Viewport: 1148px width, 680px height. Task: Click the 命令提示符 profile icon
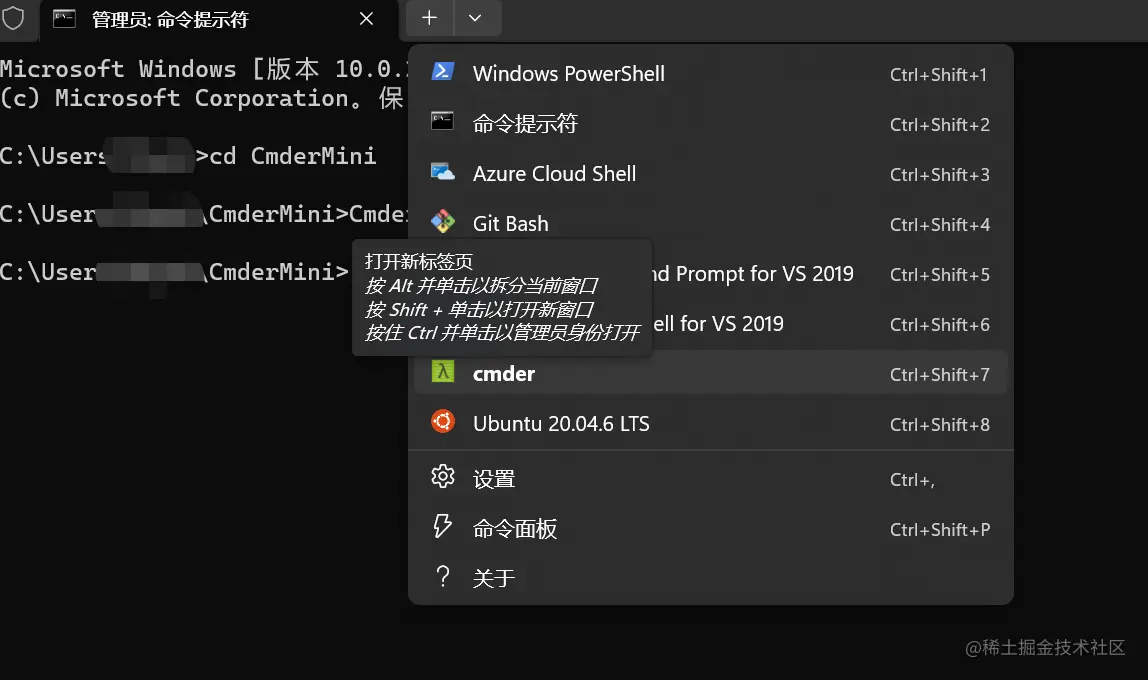pos(443,124)
